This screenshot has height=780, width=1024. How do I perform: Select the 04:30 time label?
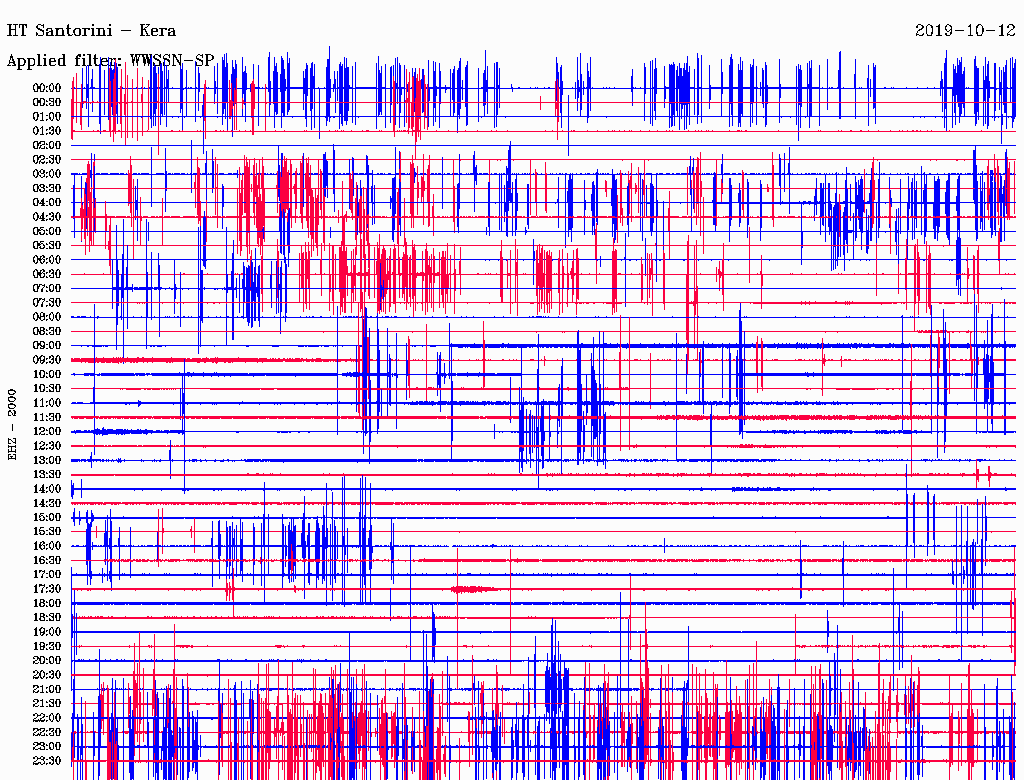[x=47, y=217]
